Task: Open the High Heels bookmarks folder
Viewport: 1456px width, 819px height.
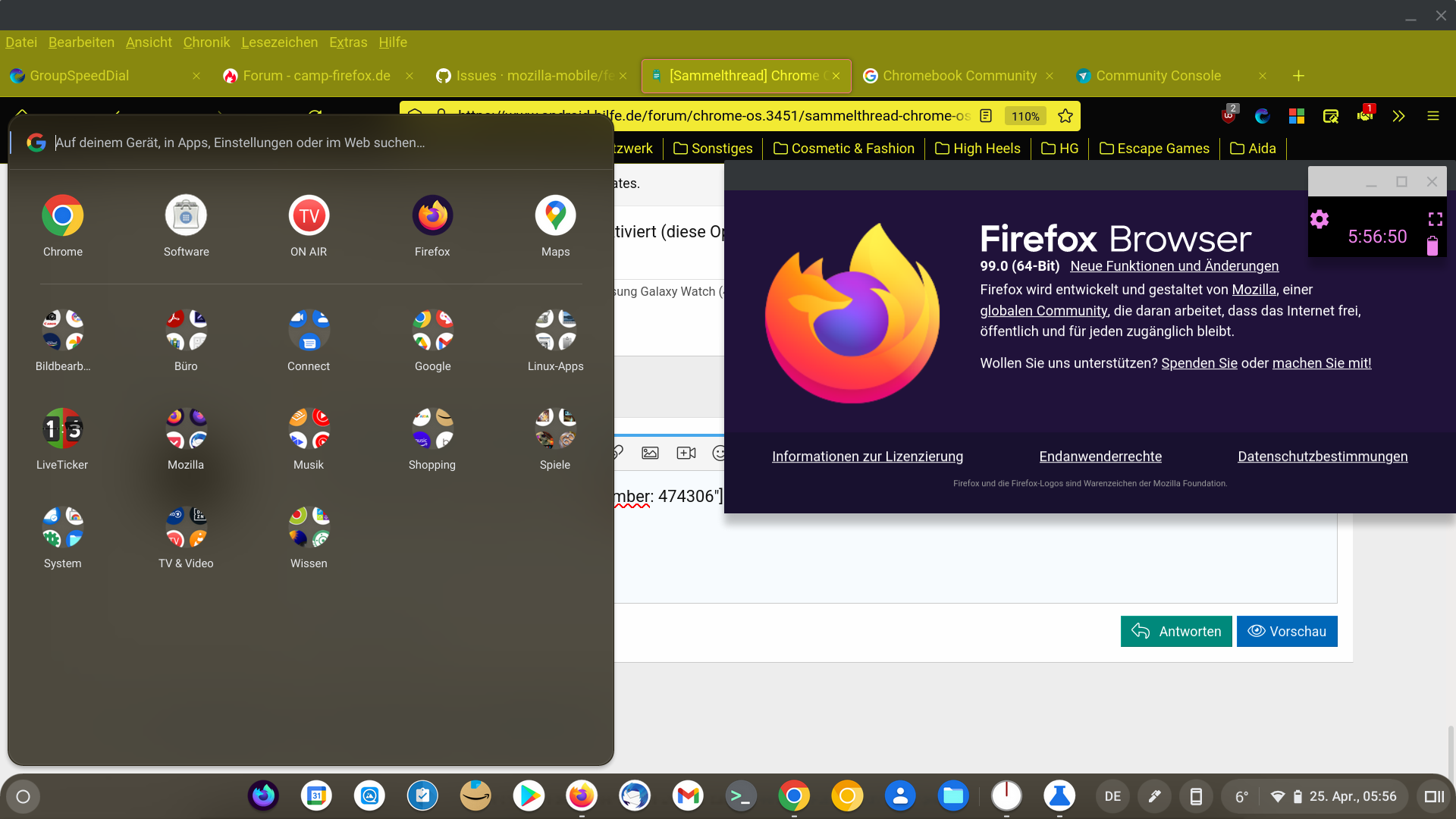Action: [978, 149]
